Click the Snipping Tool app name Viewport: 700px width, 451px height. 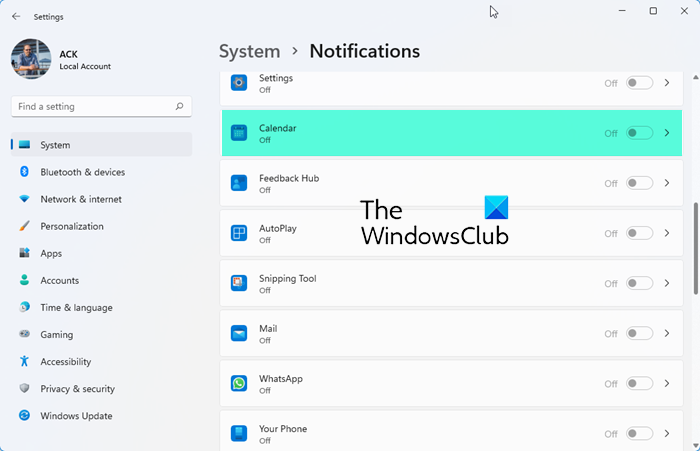(x=288, y=279)
